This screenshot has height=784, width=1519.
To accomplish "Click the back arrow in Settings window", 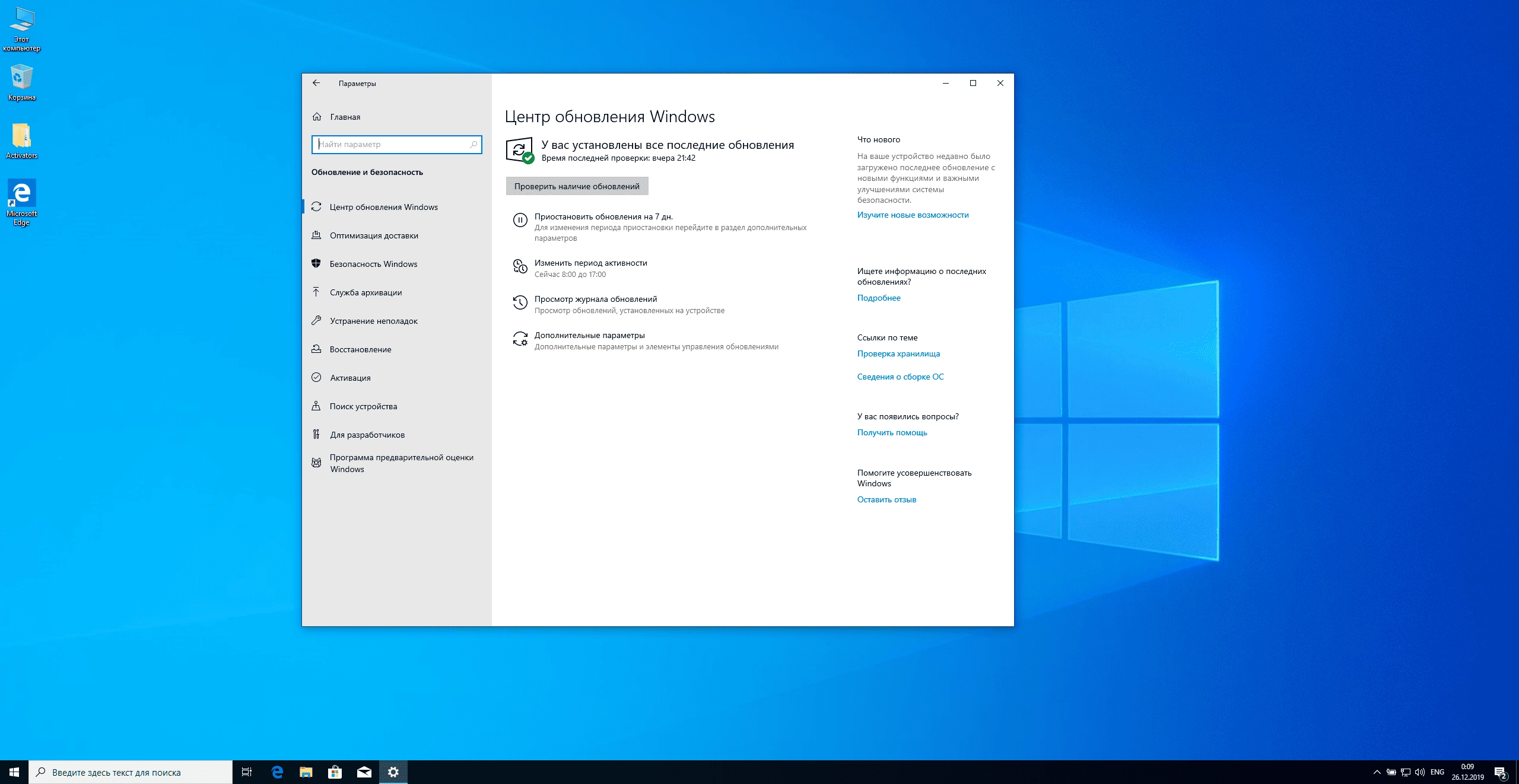I will pyautogui.click(x=316, y=84).
